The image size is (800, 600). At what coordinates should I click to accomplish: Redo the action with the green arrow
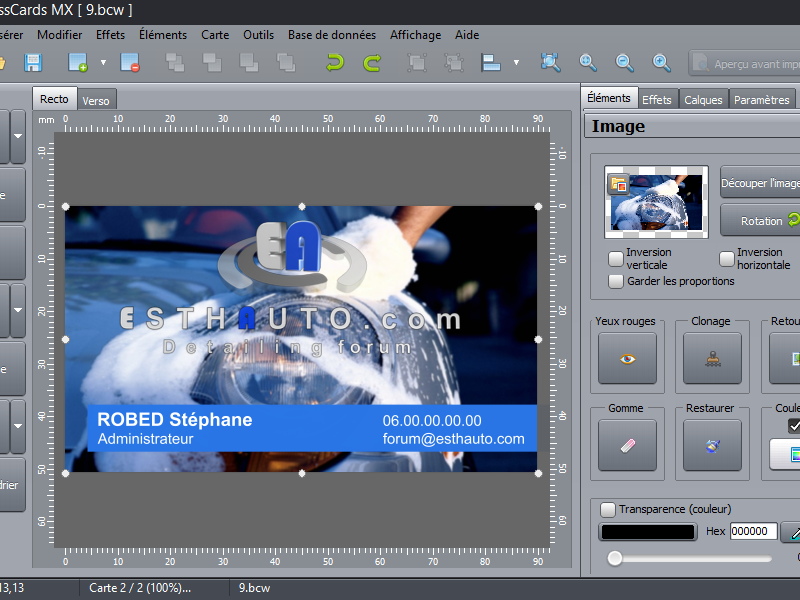coord(372,63)
